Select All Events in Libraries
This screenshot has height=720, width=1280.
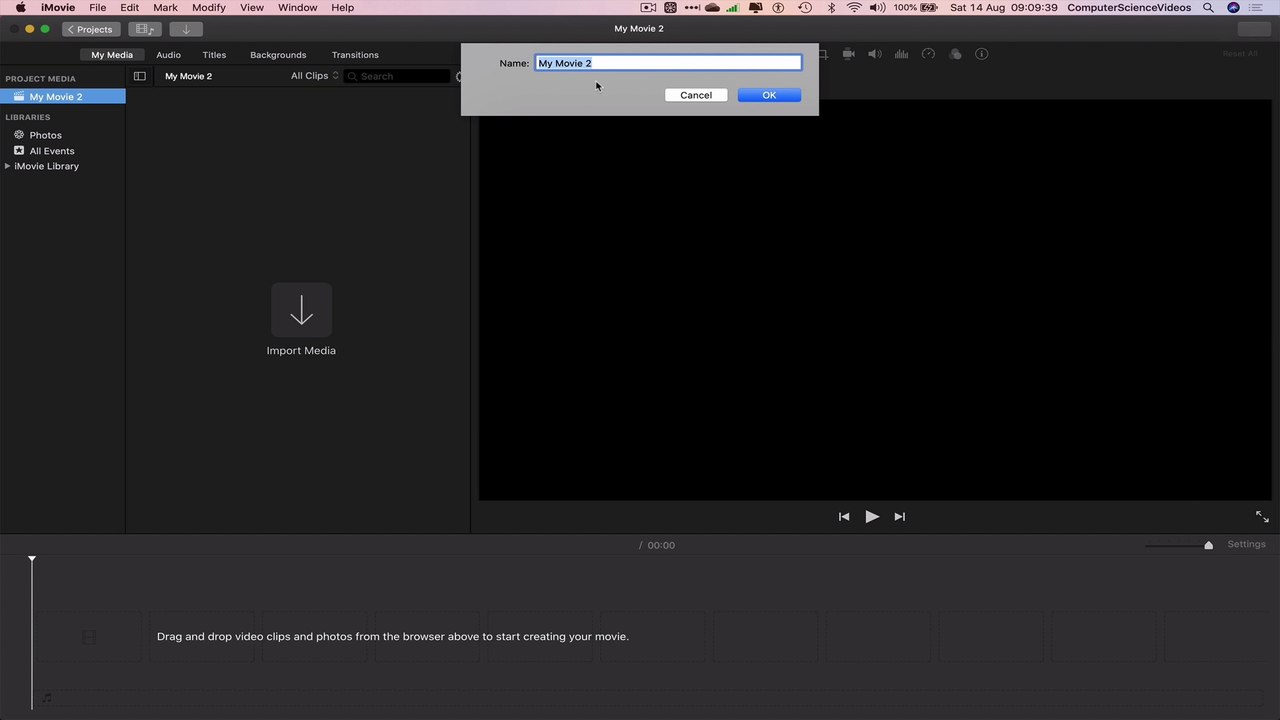[52, 151]
